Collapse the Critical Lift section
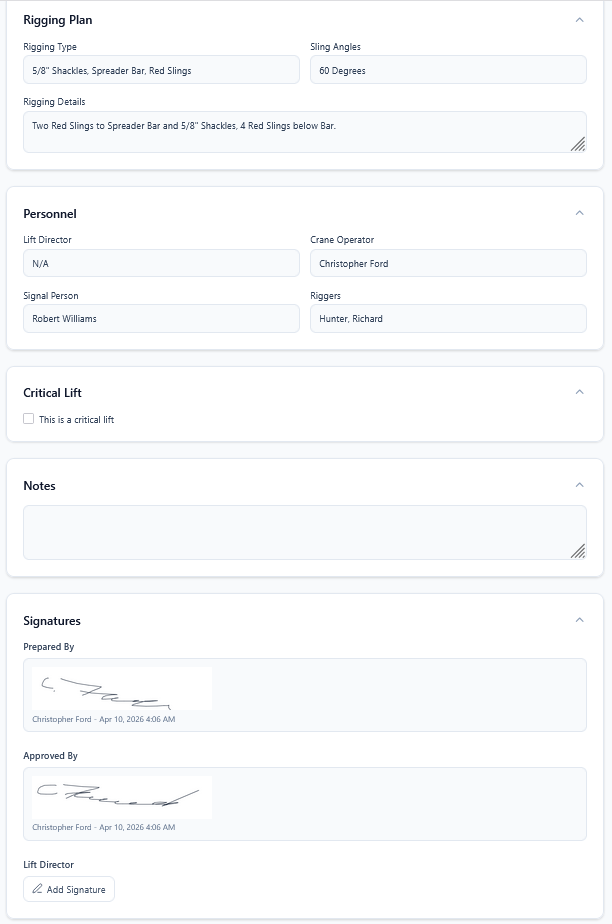Viewport: 612px width, 924px height. (x=579, y=392)
